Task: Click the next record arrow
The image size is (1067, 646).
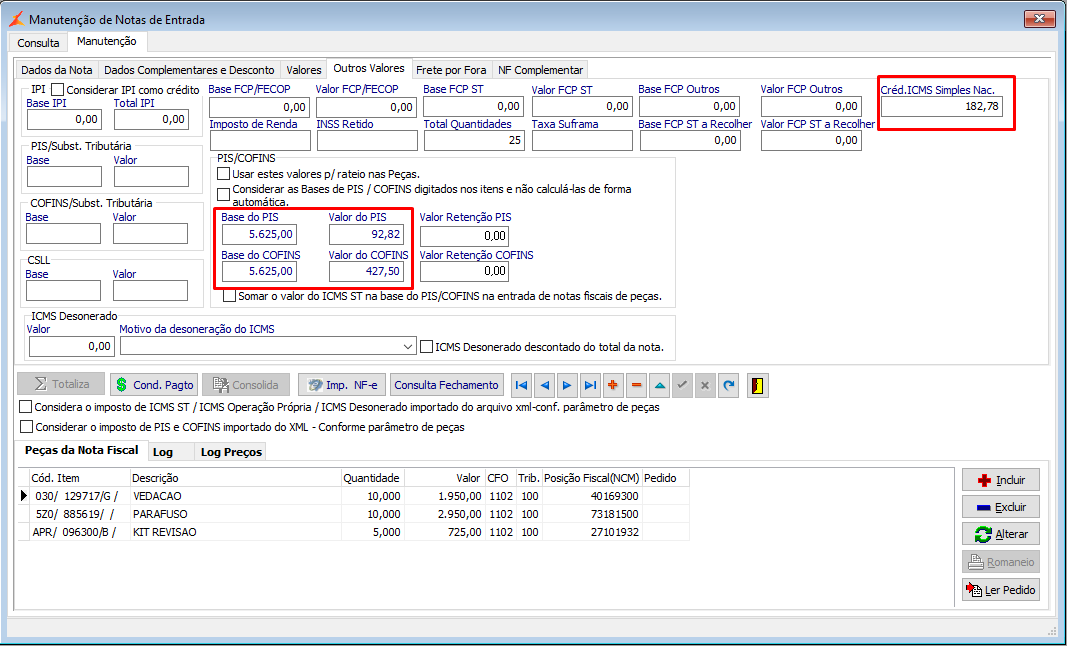Action: (x=567, y=385)
